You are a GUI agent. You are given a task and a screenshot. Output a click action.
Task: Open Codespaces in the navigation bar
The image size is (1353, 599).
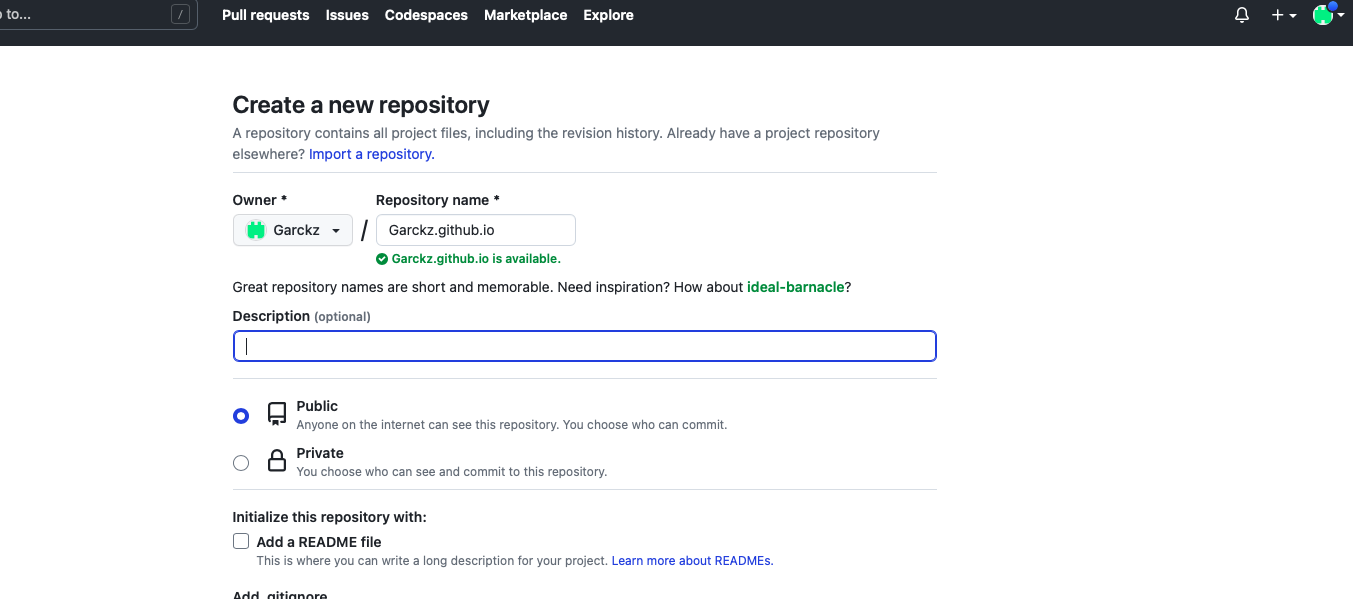pyautogui.click(x=426, y=15)
